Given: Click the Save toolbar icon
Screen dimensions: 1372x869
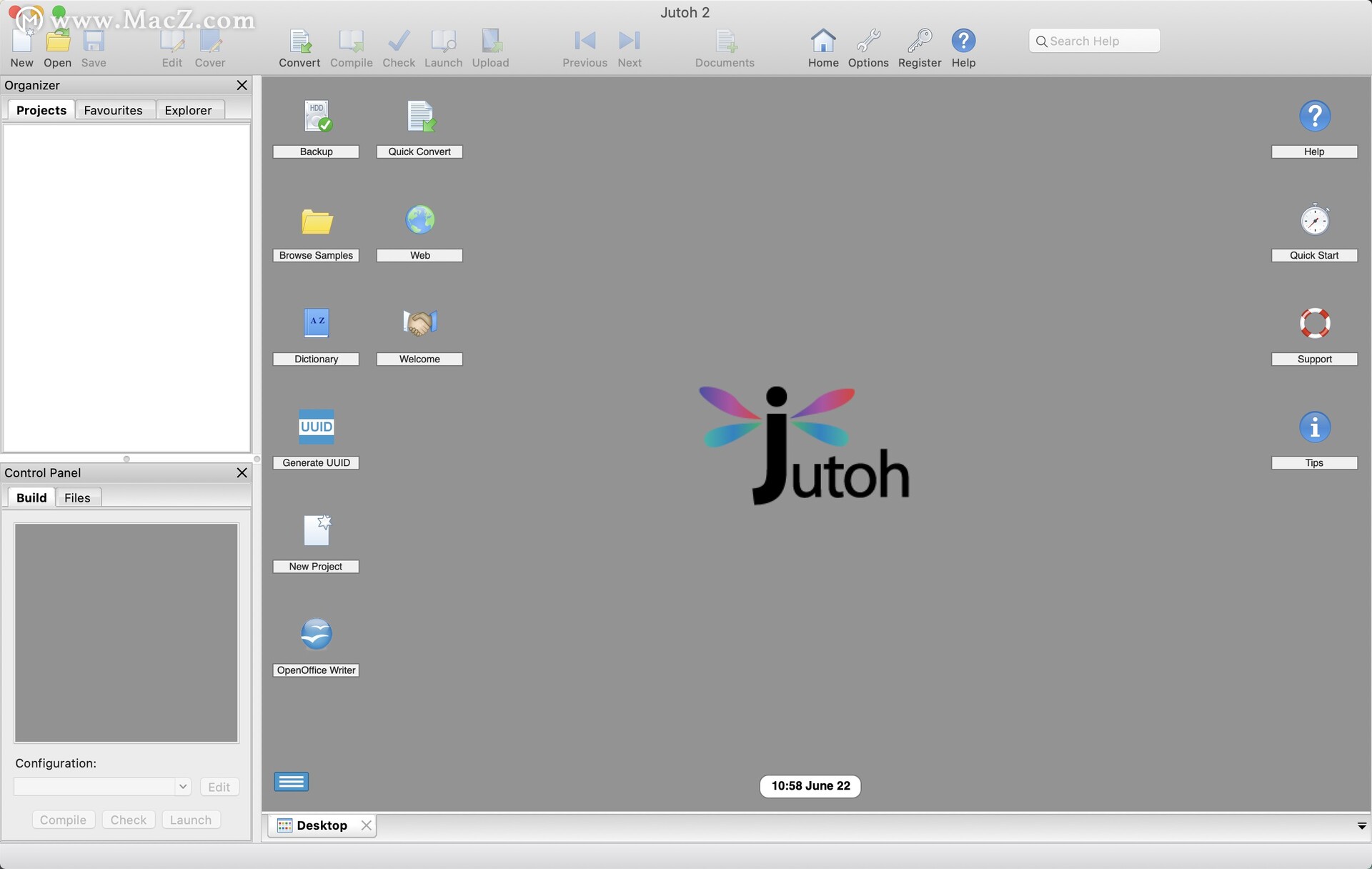Looking at the screenshot, I should coord(94,41).
